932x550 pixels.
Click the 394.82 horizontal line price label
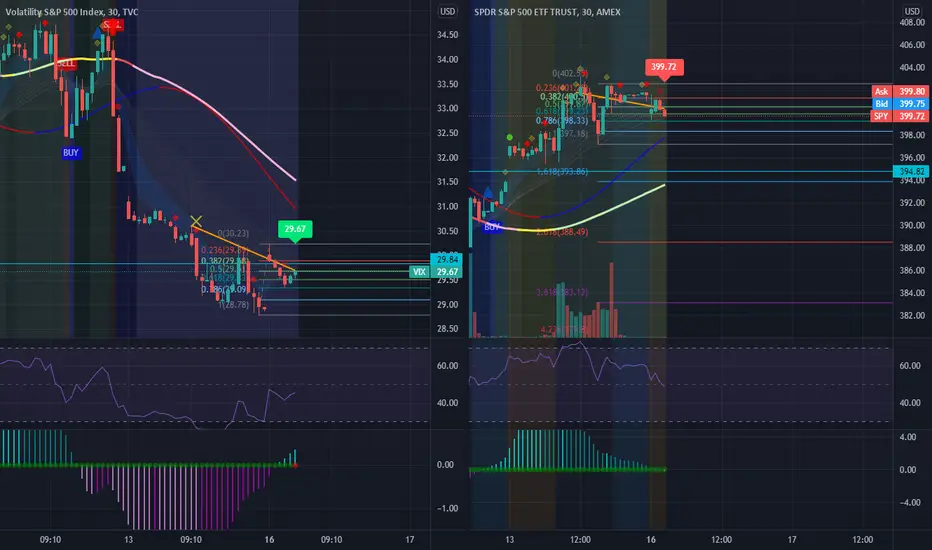[912, 171]
